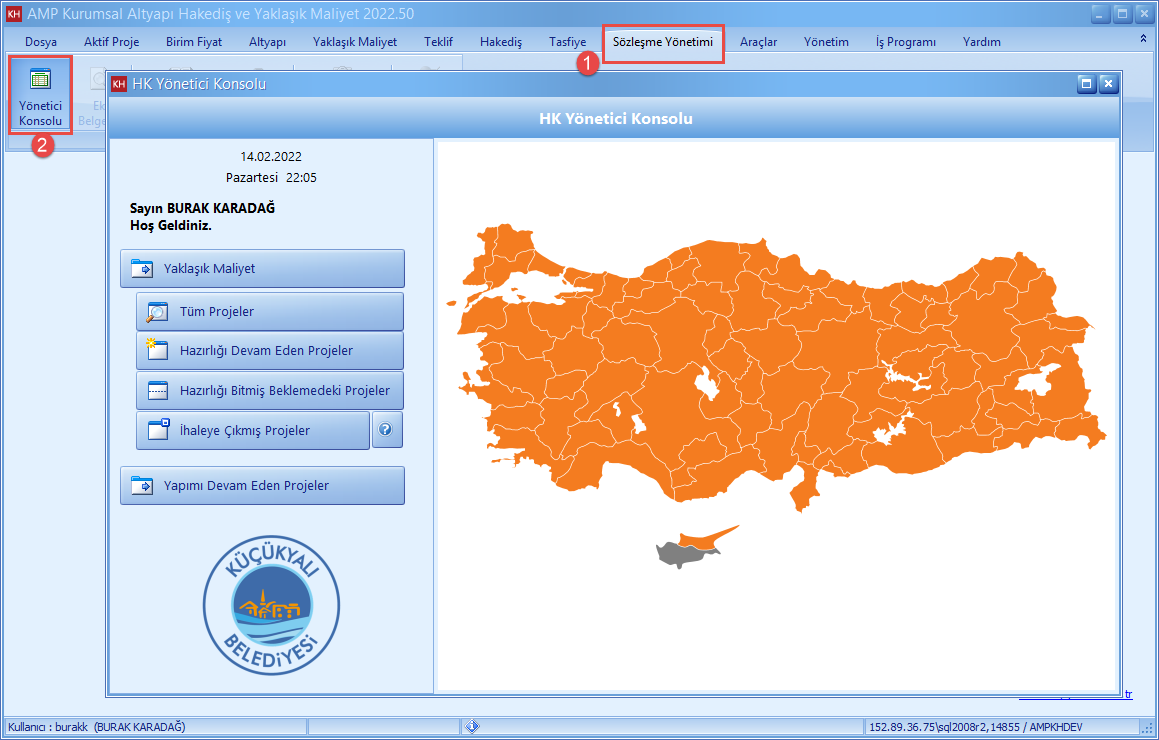Open Hazırlığı Devam Eden Projeler
This screenshot has height=740, width=1159.
tap(269, 351)
